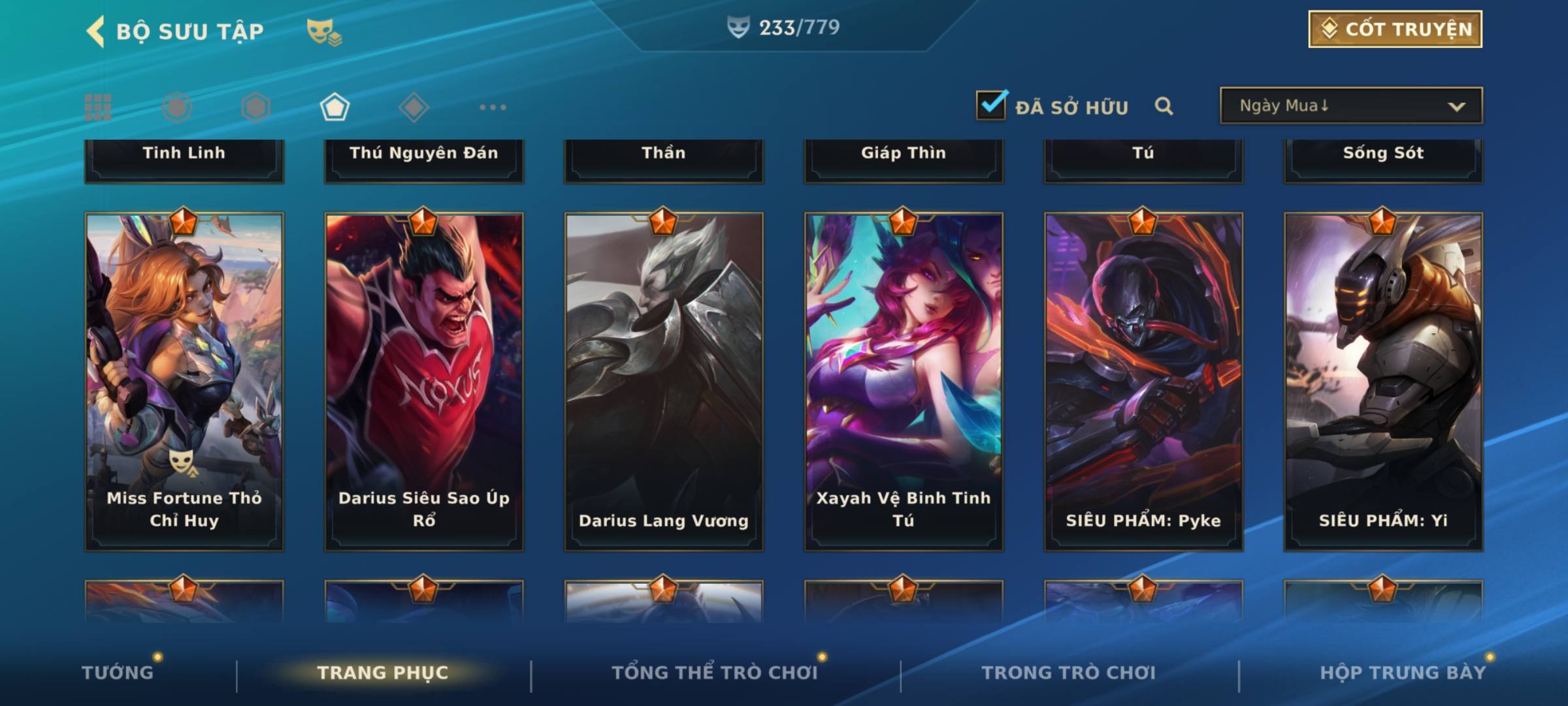Open the mask and coins skin shop icon
Screen dimensions: 1568x706
324,32
